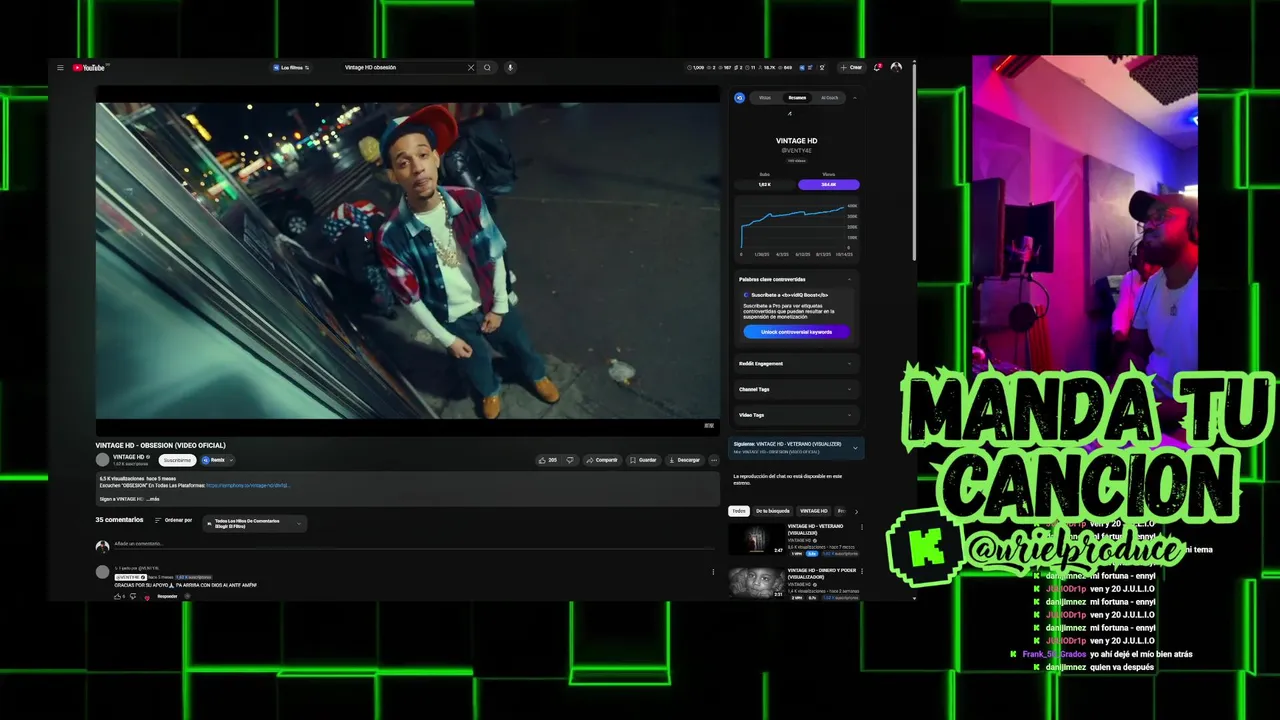Expand the Remix dropdown arrow
Viewport: 1280px width, 720px height.
[231, 460]
